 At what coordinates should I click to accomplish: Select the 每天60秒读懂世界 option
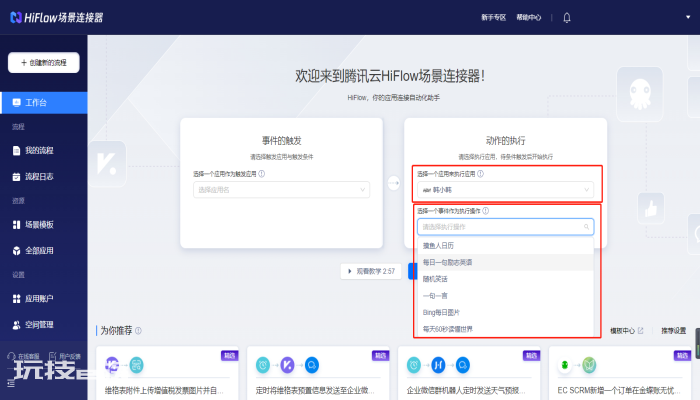click(x=505, y=329)
